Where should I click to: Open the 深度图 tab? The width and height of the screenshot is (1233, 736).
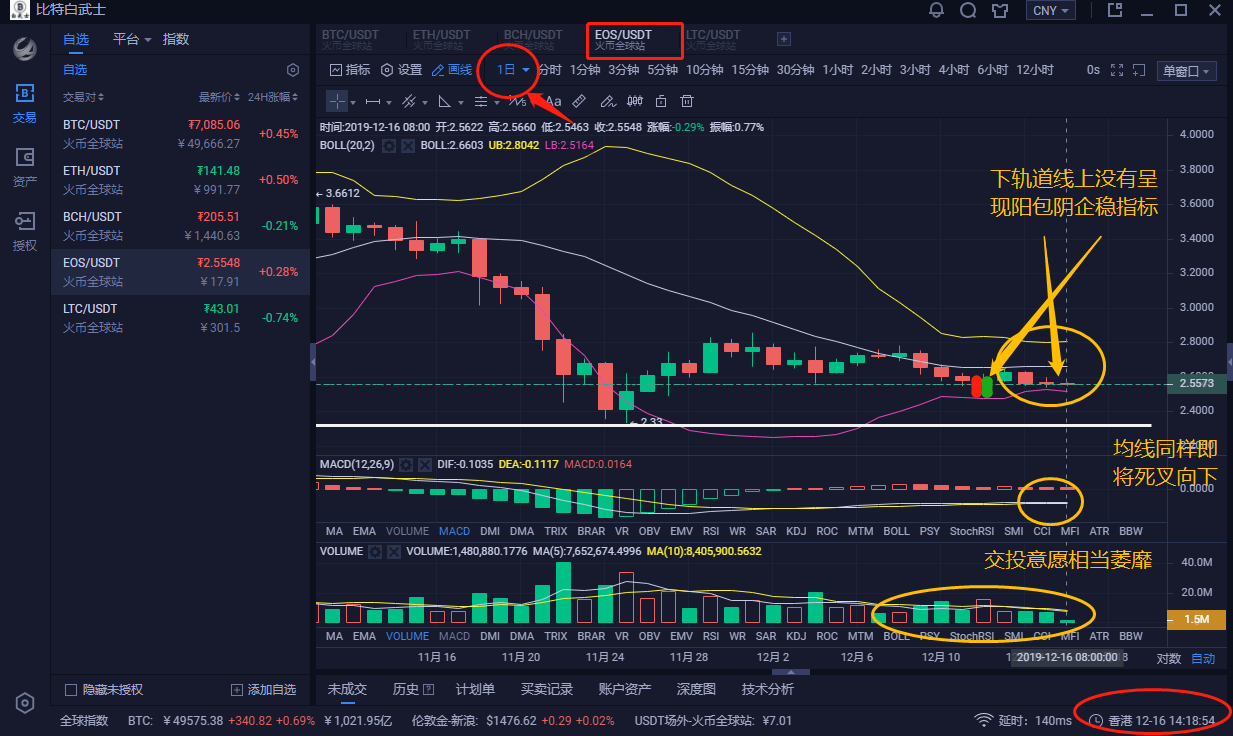coord(696,689)
